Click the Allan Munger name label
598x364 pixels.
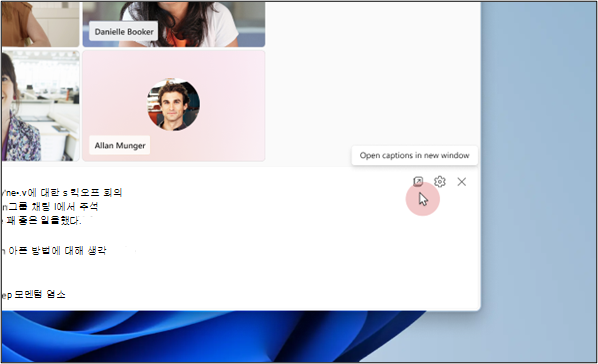120,145
